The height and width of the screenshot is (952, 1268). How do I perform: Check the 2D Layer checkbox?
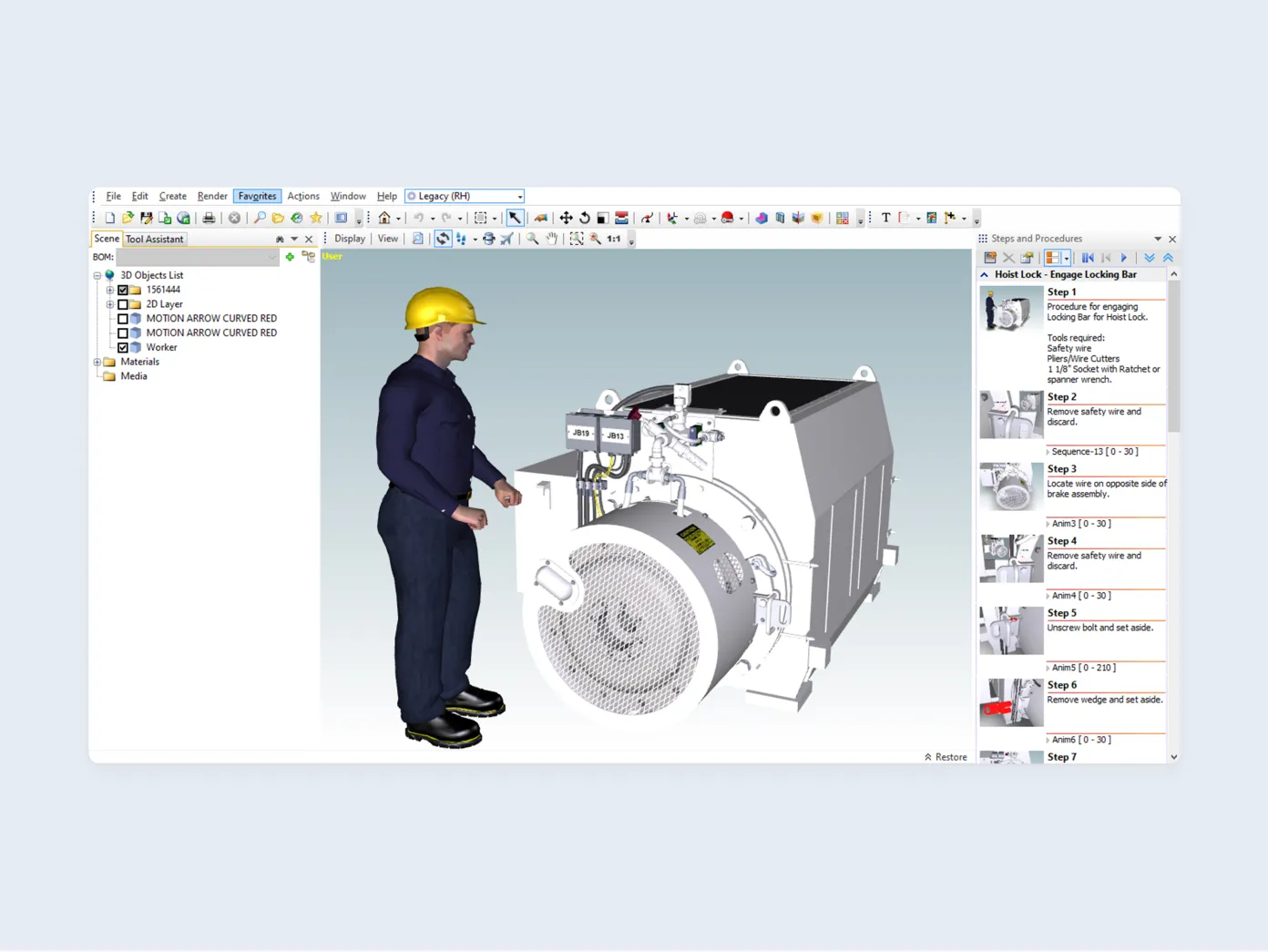(x=123, y=304)
